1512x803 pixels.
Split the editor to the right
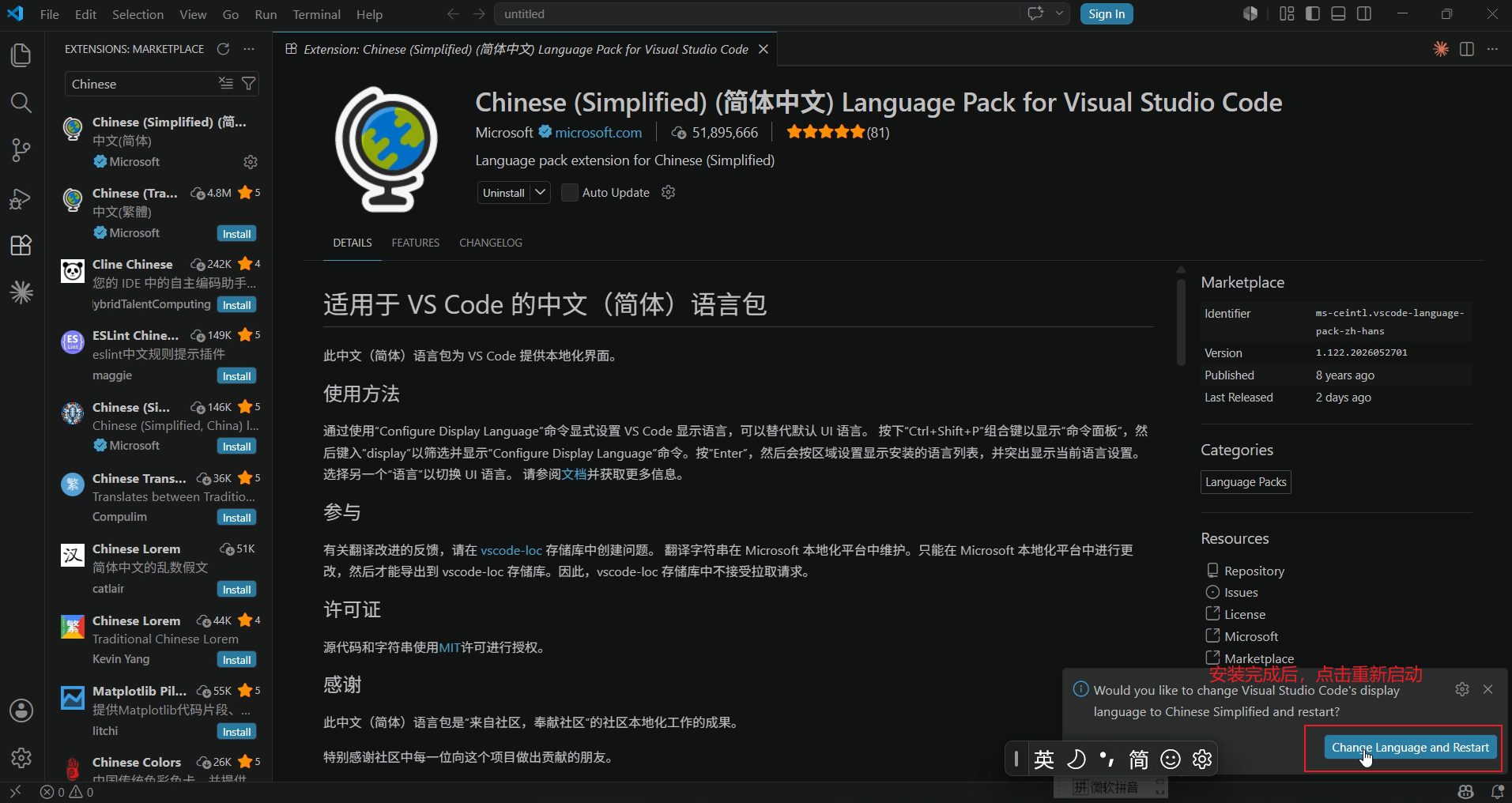tap(1467, 49)
